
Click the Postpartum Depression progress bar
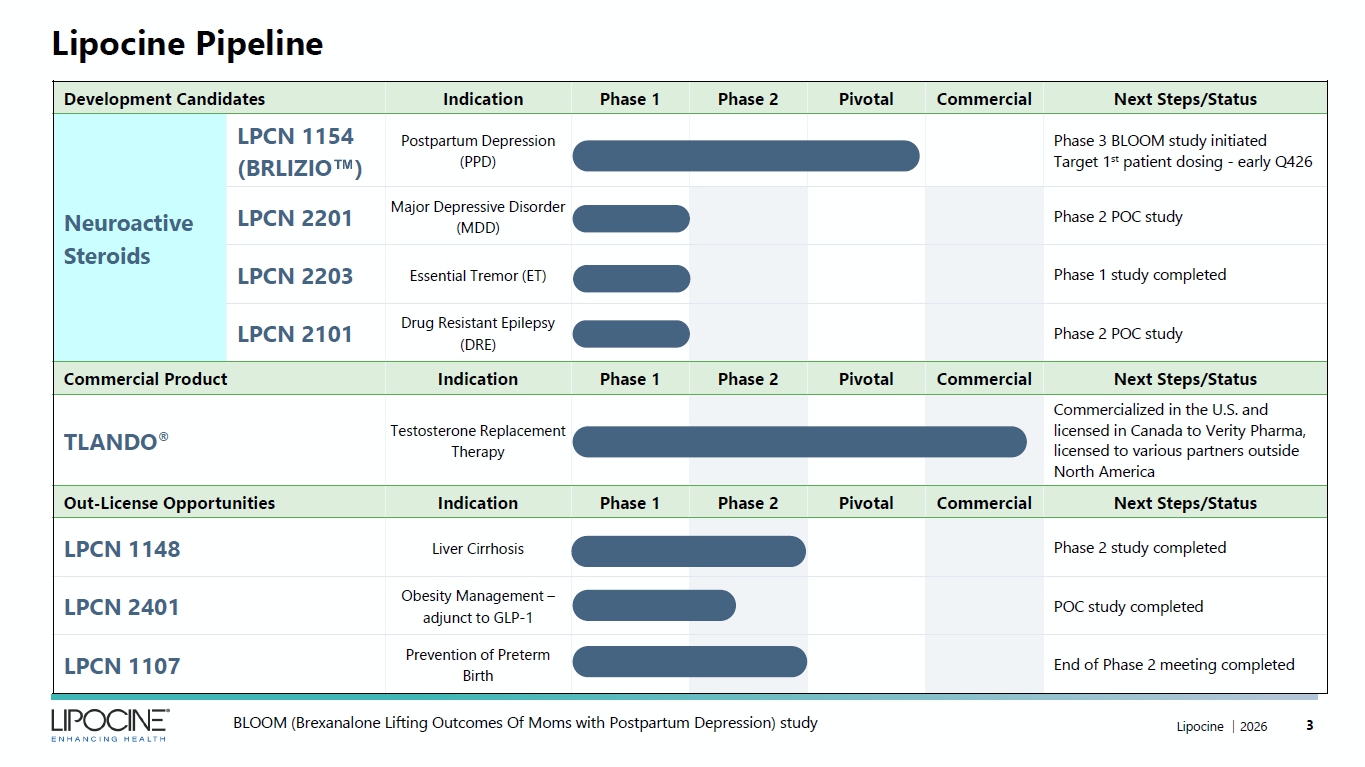[745, 156]
